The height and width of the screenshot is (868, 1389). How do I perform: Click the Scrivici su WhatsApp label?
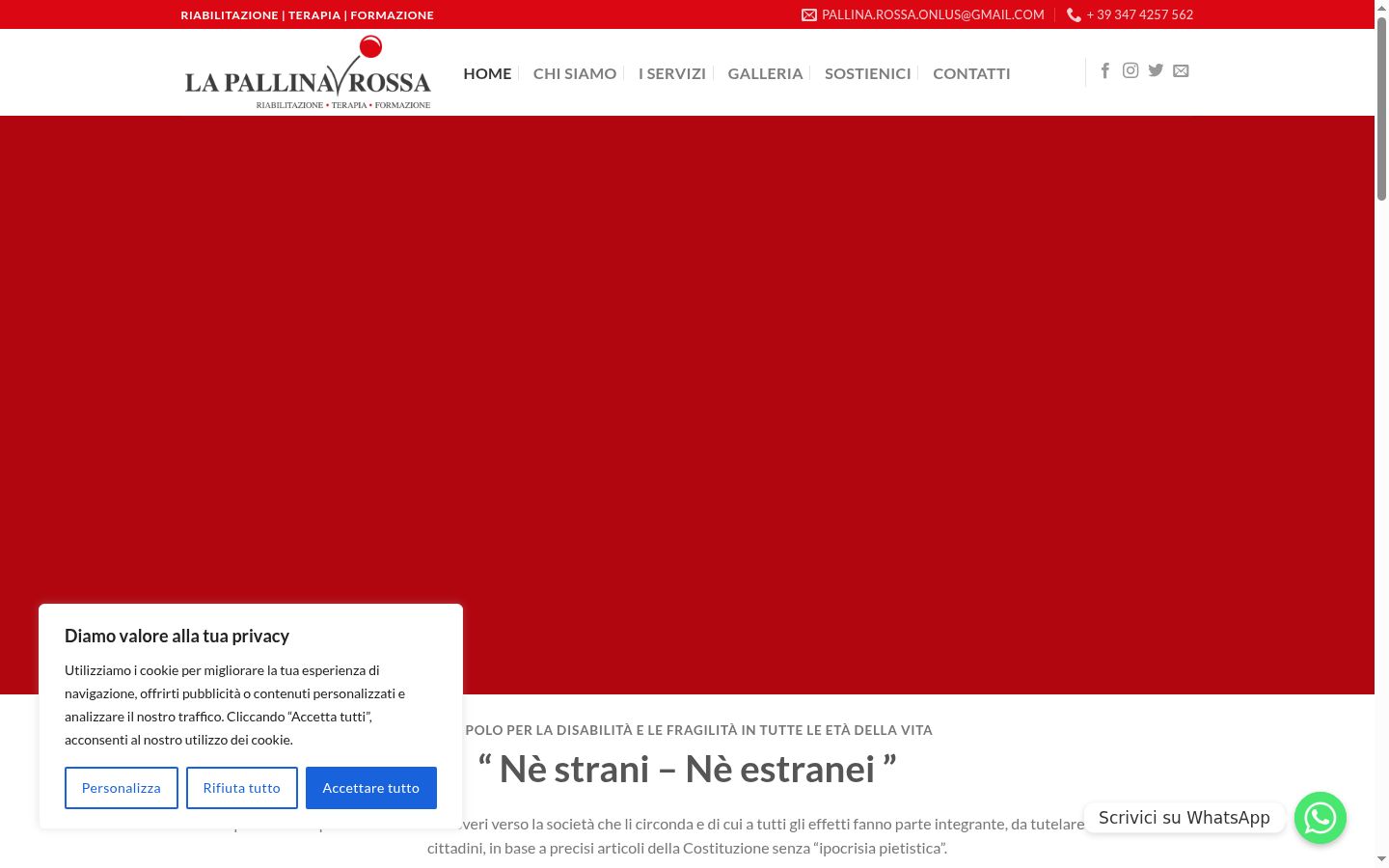(x=1185, y=818)
